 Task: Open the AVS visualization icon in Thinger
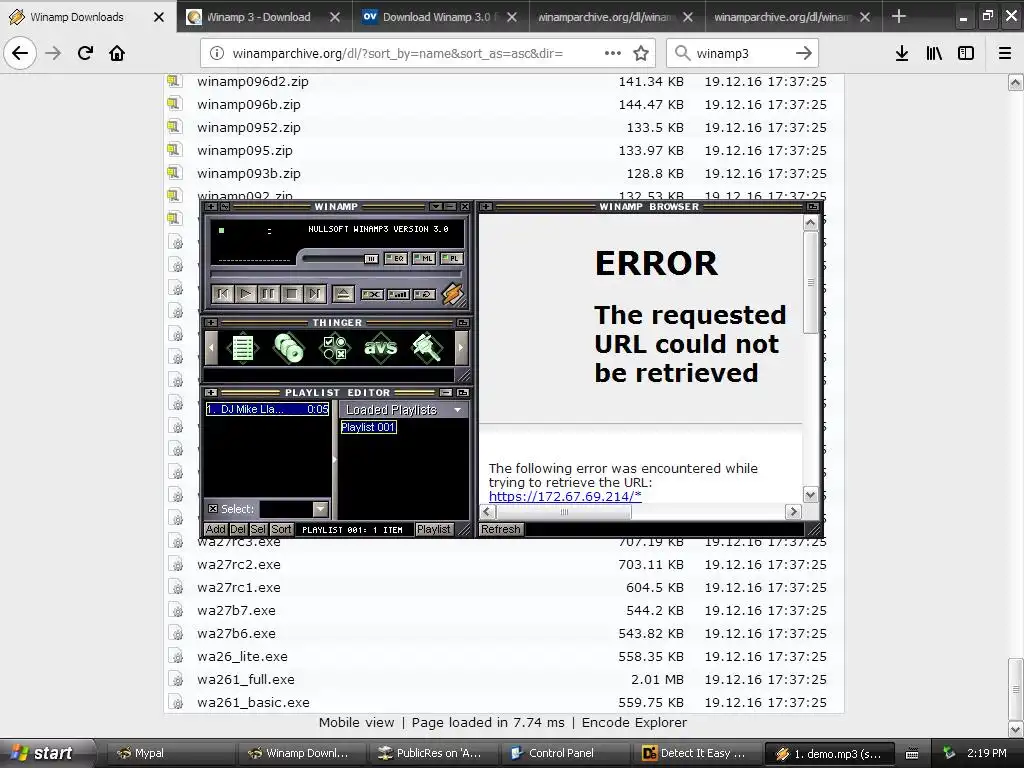380,347
